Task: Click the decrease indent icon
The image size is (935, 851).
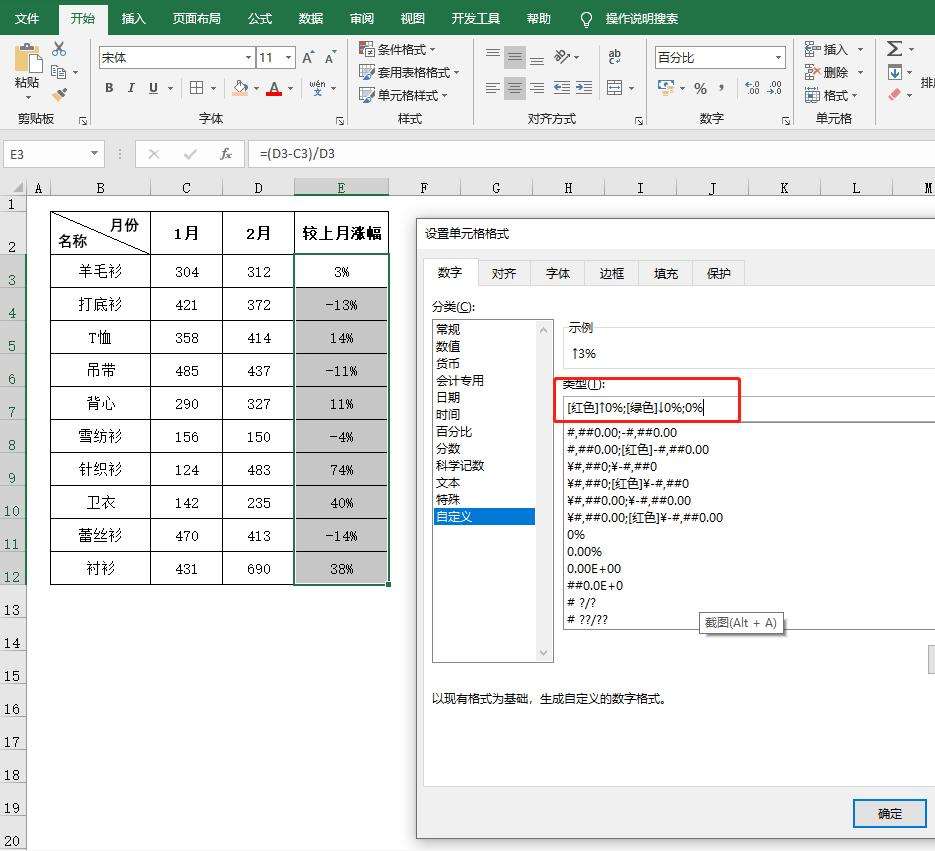Action: point(562,88)
